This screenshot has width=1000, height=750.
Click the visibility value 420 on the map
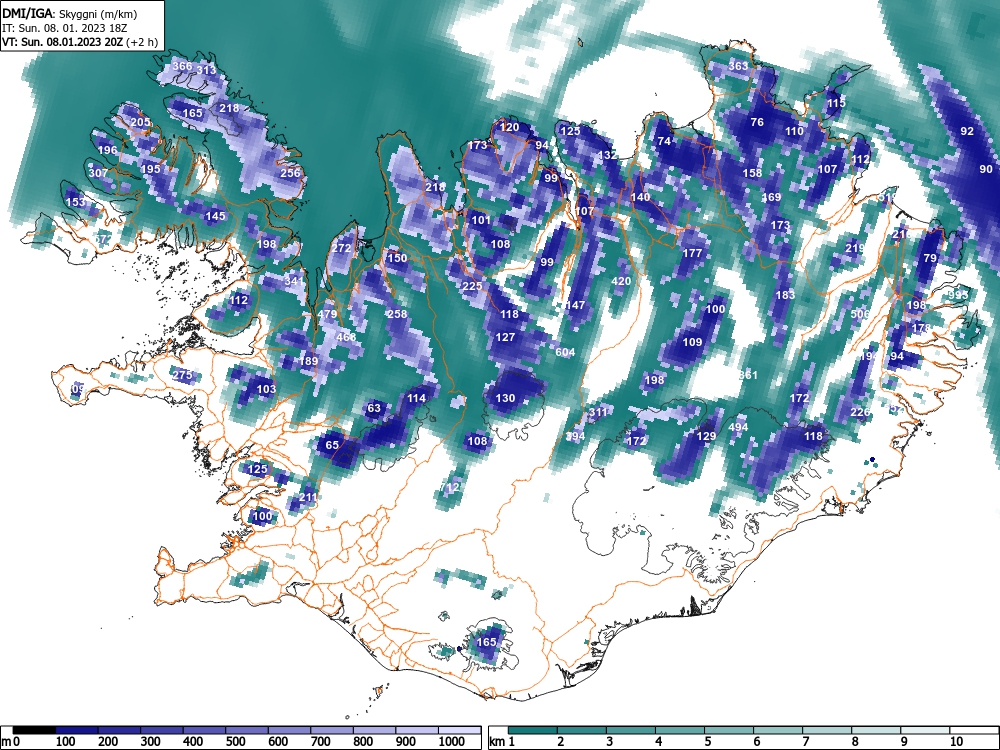point(621,281)
